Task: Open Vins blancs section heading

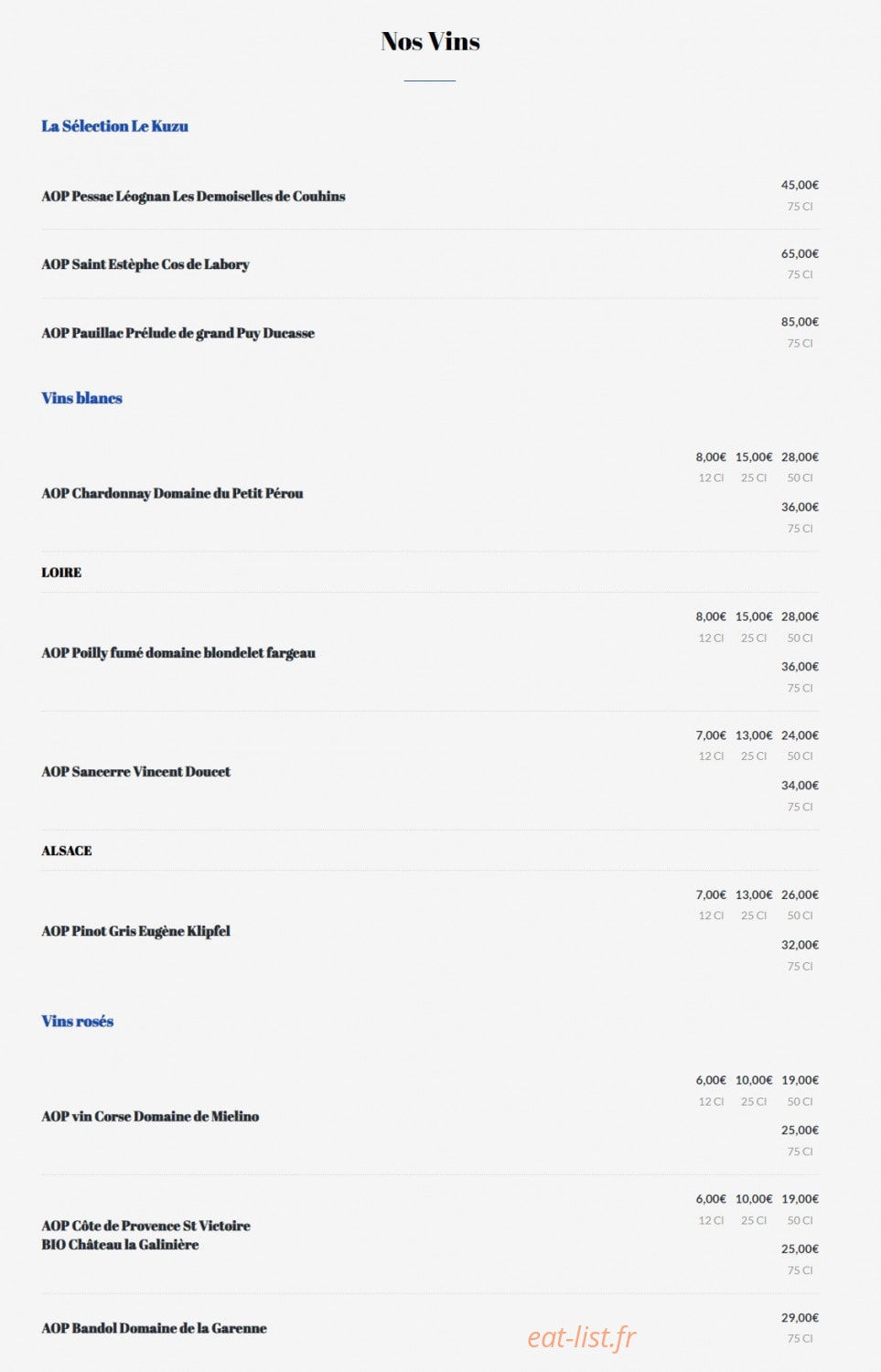Action: tap(81, 398)
